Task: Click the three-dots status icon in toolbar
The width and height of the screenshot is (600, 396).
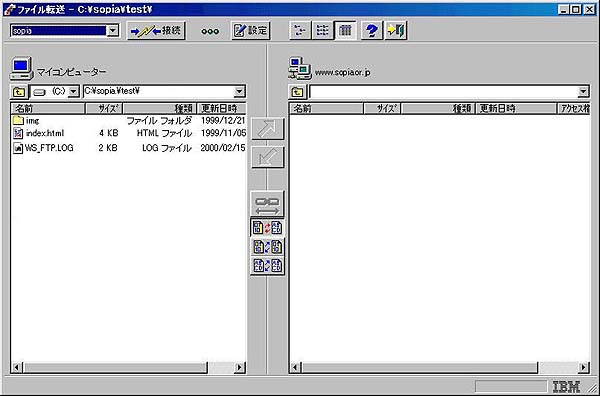Action: 210,31
